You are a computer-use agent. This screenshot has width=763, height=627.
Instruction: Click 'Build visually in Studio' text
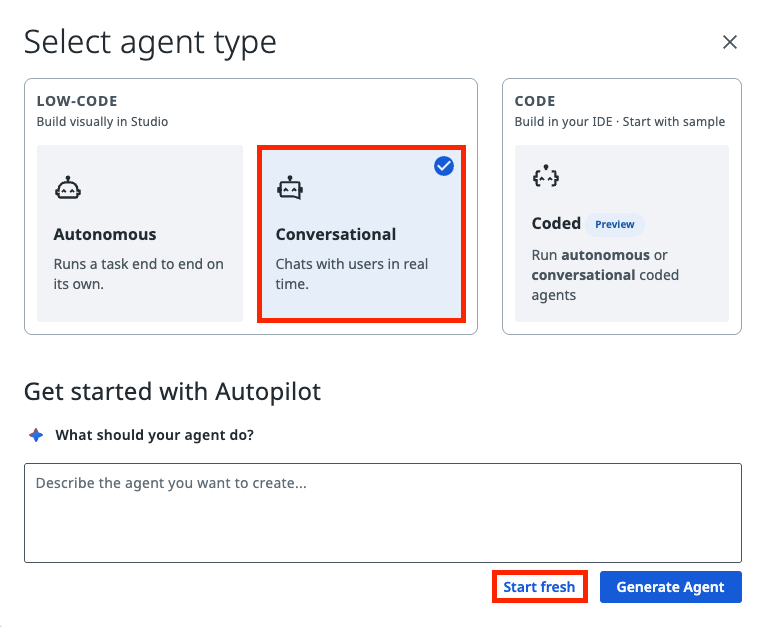(102, 122)
